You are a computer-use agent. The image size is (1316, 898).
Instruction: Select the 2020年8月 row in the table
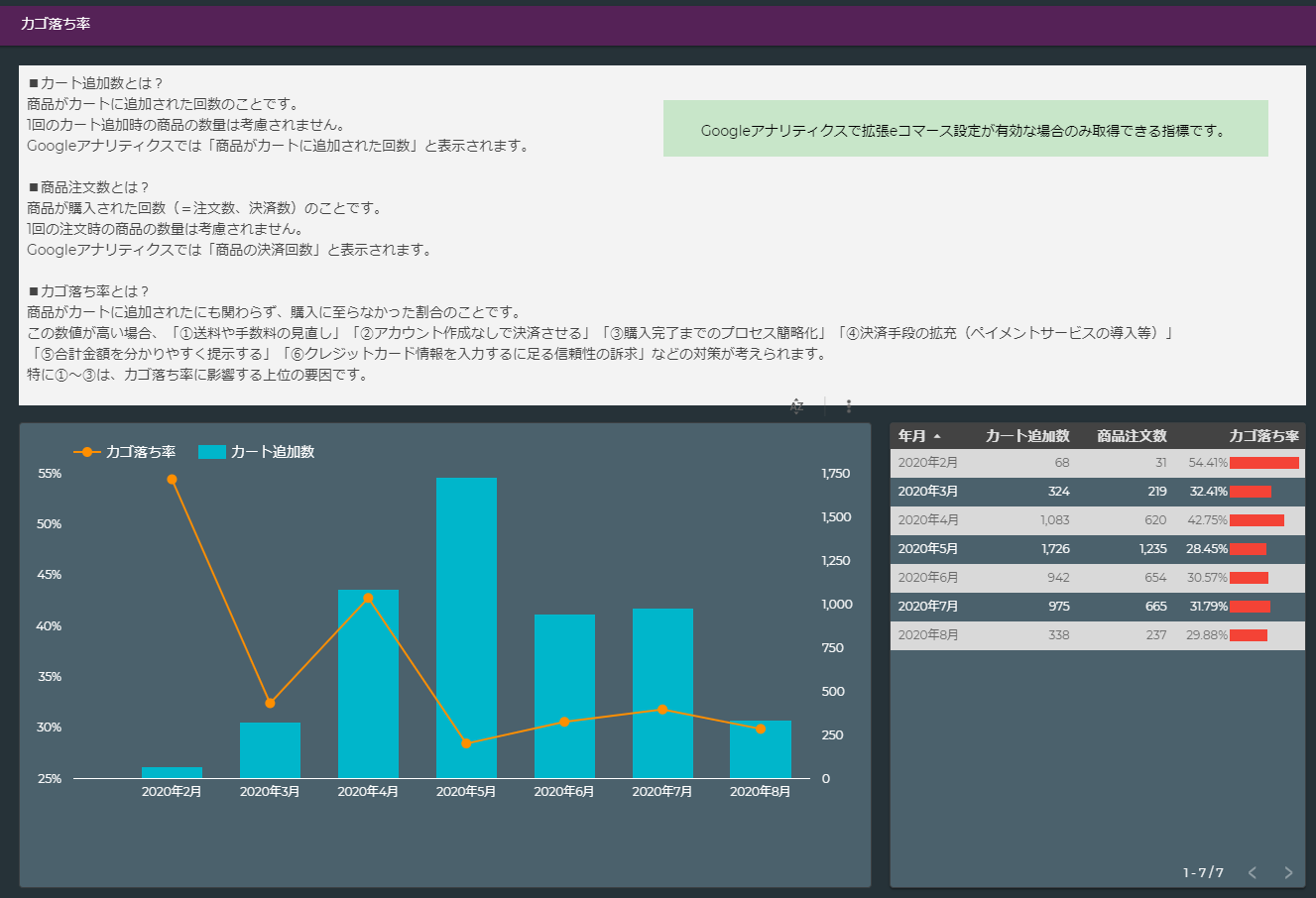coord(1091,634)
